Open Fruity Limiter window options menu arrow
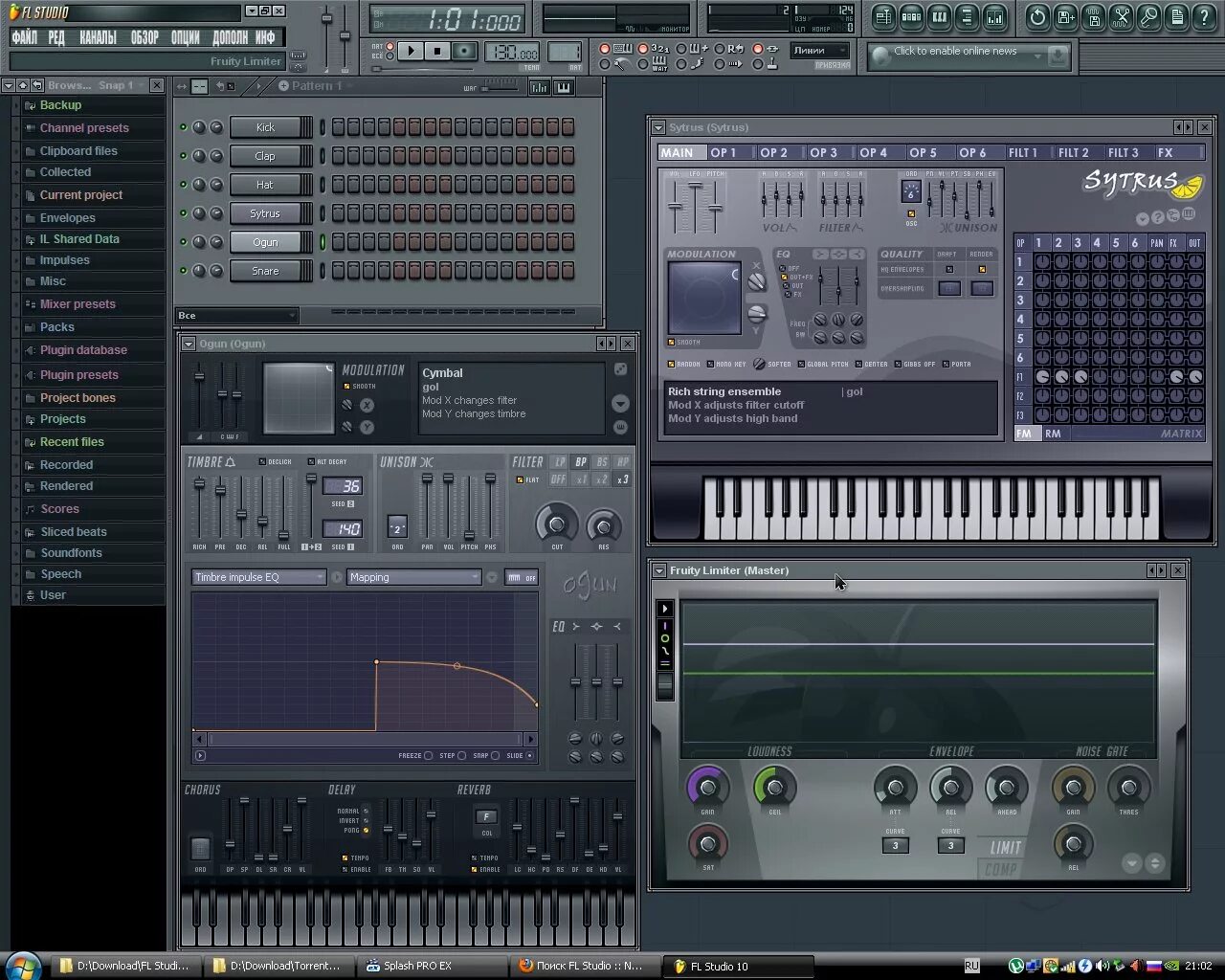The height and width of the screenshot is (980, 1225). (x=658, y=570)
